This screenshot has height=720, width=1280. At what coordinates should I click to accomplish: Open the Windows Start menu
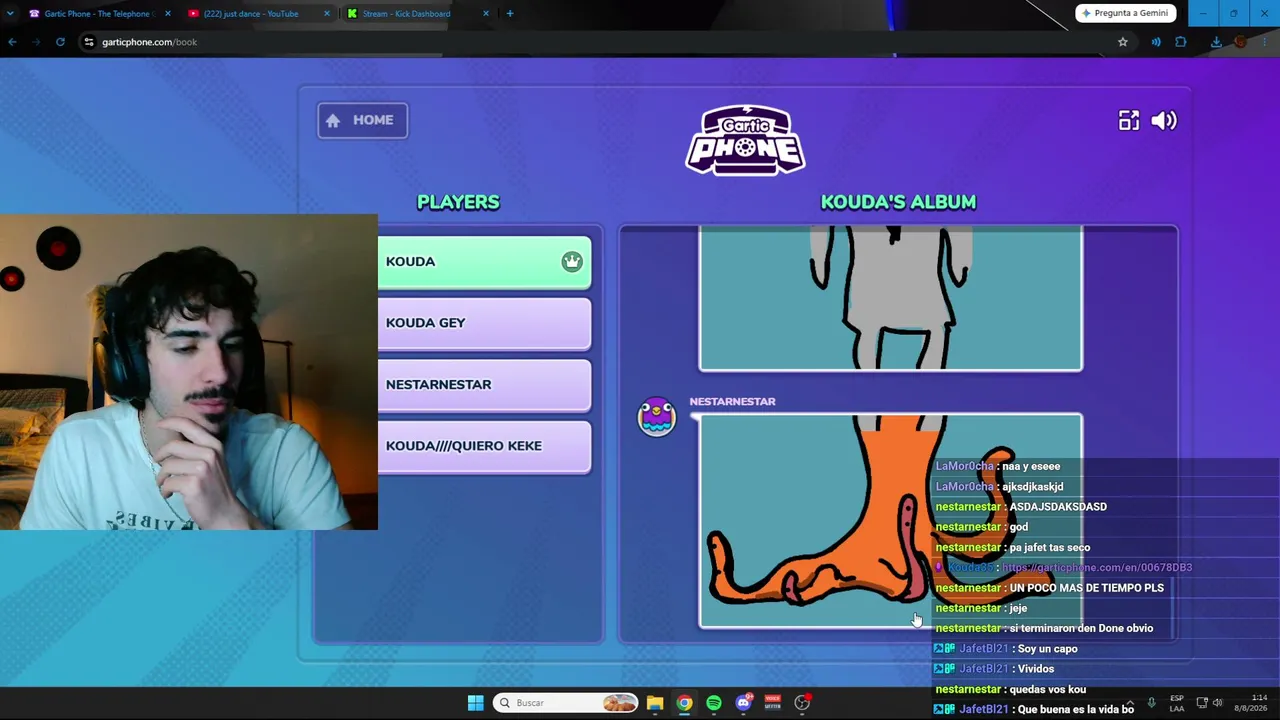point(476,703)
